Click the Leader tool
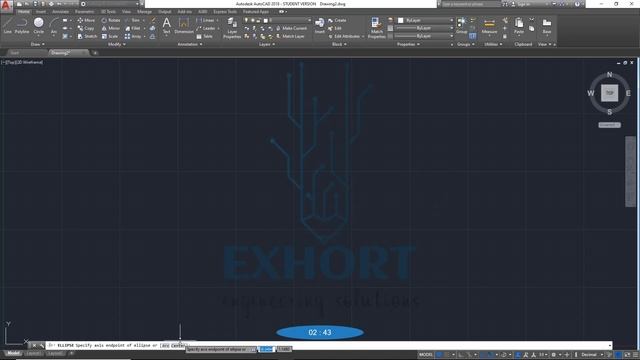This screenshot has height=360, width=640. tap(206, 28)
